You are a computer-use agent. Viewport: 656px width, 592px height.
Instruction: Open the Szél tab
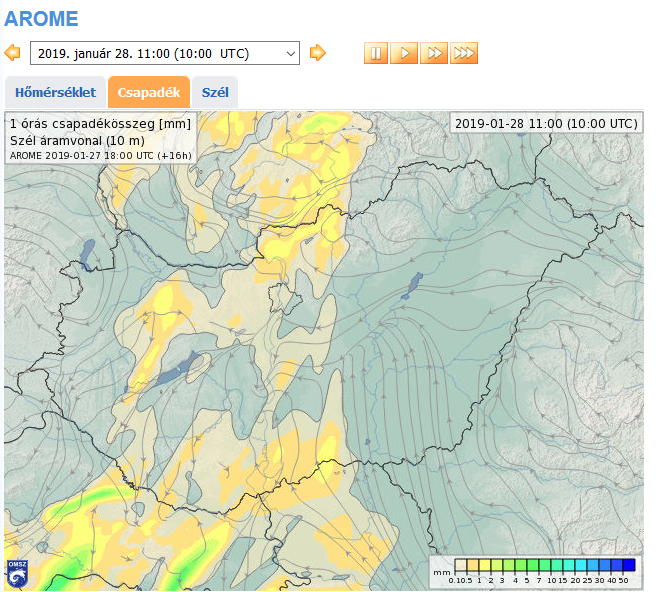click(215, 92)
